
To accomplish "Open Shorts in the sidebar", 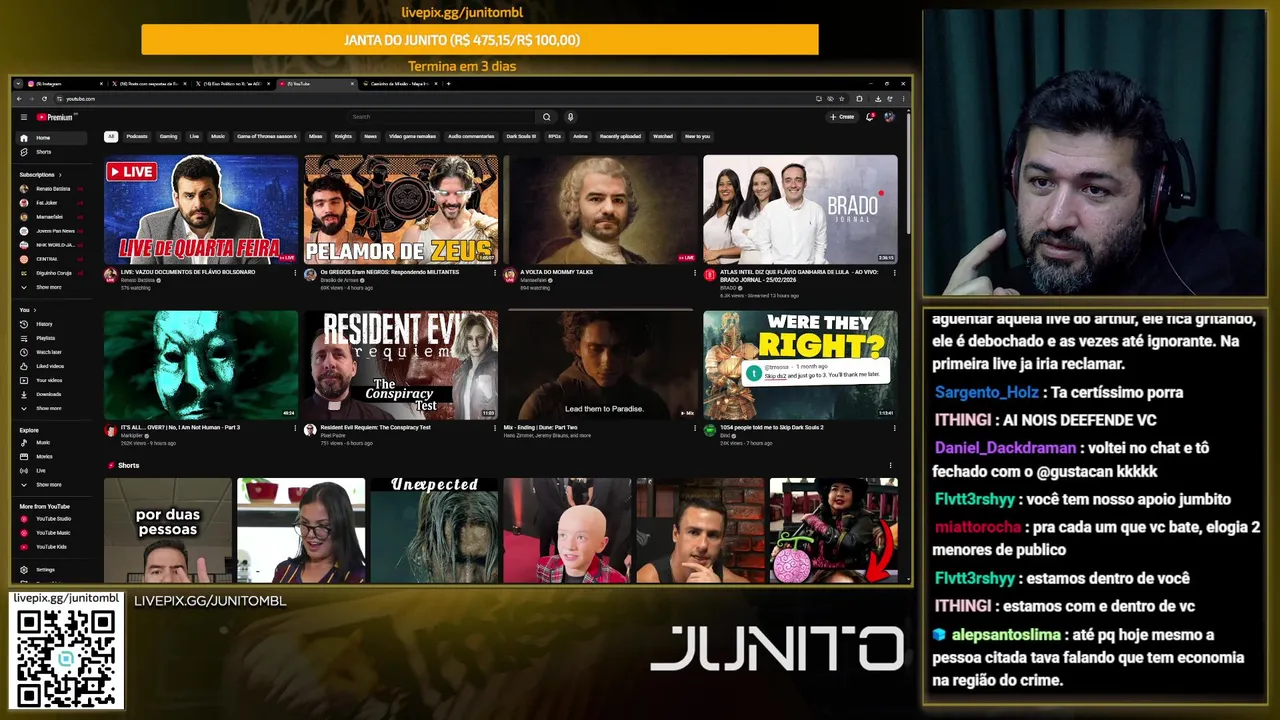I will tap(53, 152).
